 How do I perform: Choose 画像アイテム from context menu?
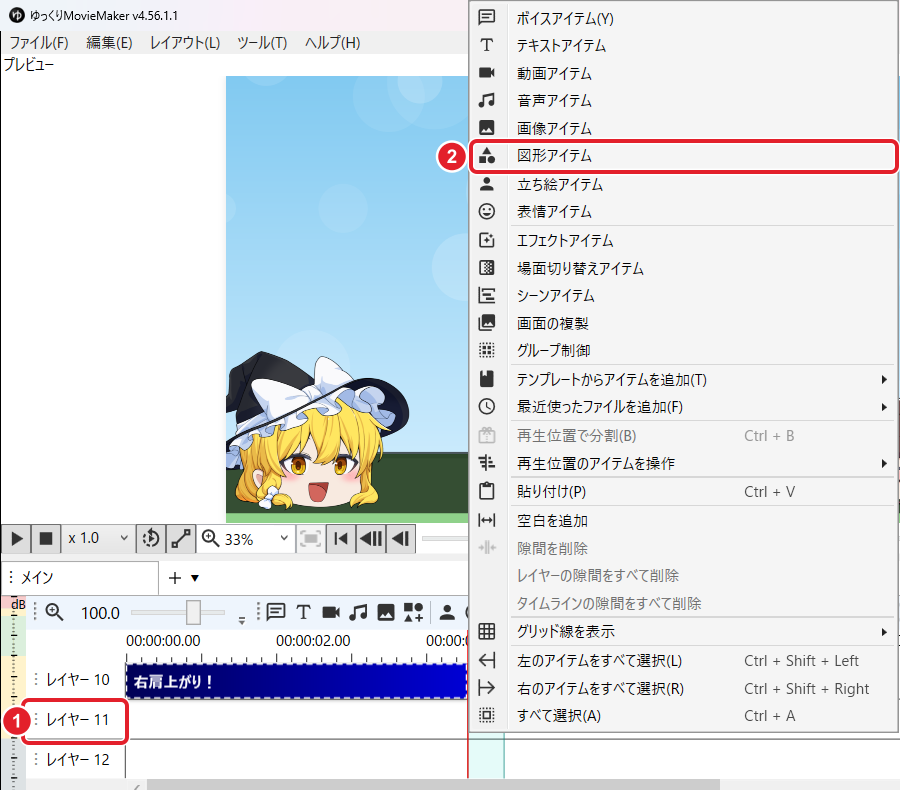[x=683, y=128]
